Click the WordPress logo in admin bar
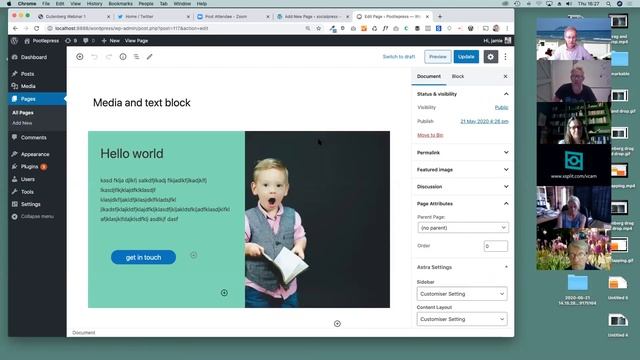This screenshot has height=360, width=640. click(x=14, y=40)
